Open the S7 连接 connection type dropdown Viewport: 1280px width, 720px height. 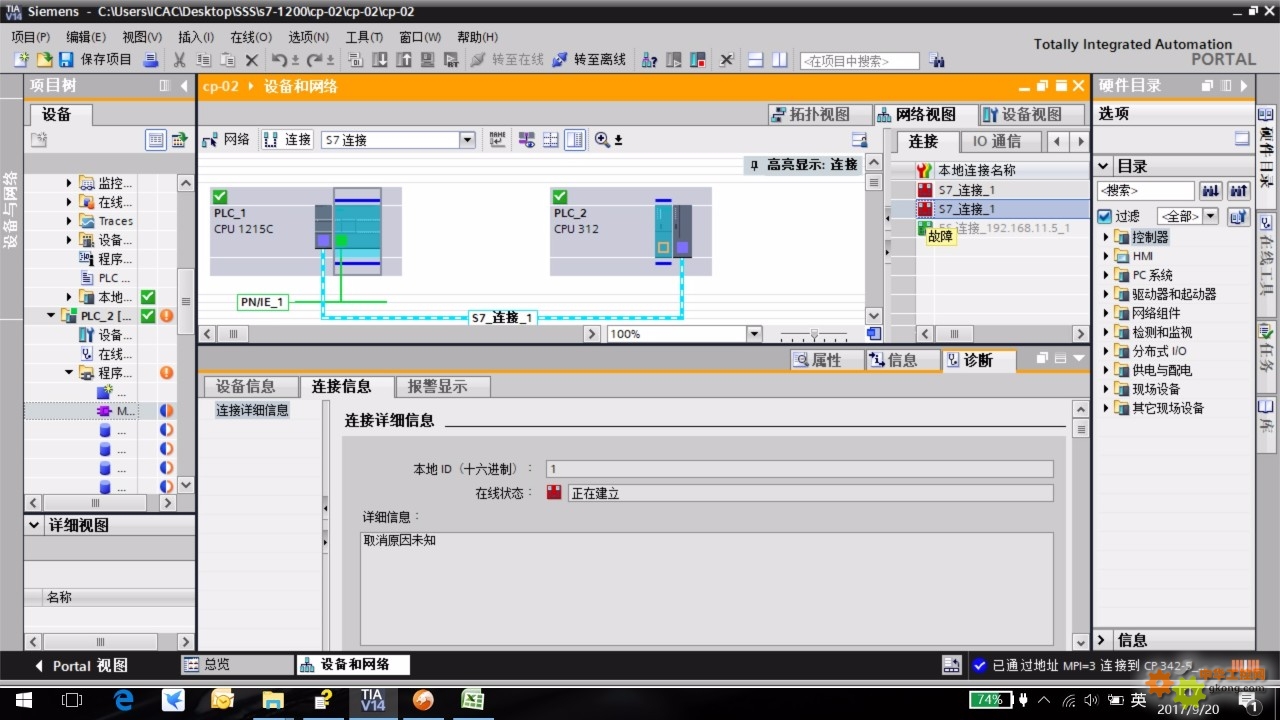click(x=467, y=140)
